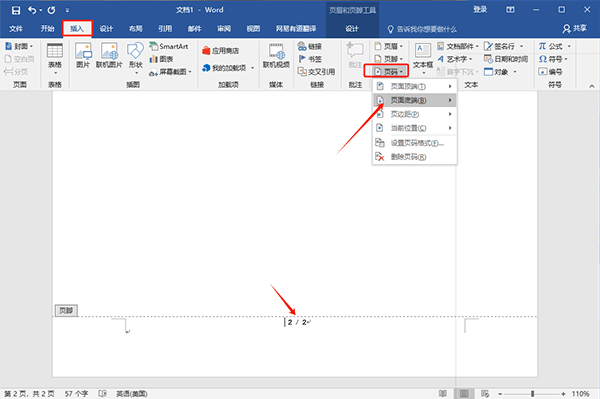Screen dimensions: 600x399
Task: Open the 屏幕截图 screenshot dropdown
Action: coord(170,72)
